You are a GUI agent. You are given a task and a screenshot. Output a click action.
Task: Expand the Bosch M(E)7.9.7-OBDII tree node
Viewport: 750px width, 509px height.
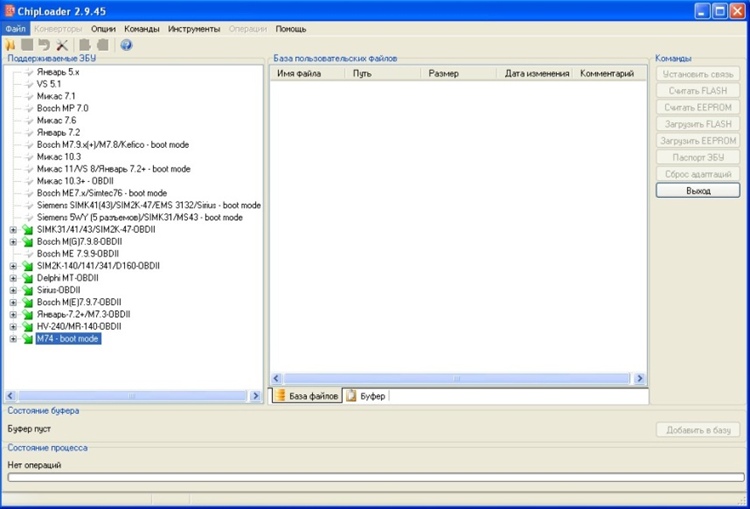(x=13, y=302)
